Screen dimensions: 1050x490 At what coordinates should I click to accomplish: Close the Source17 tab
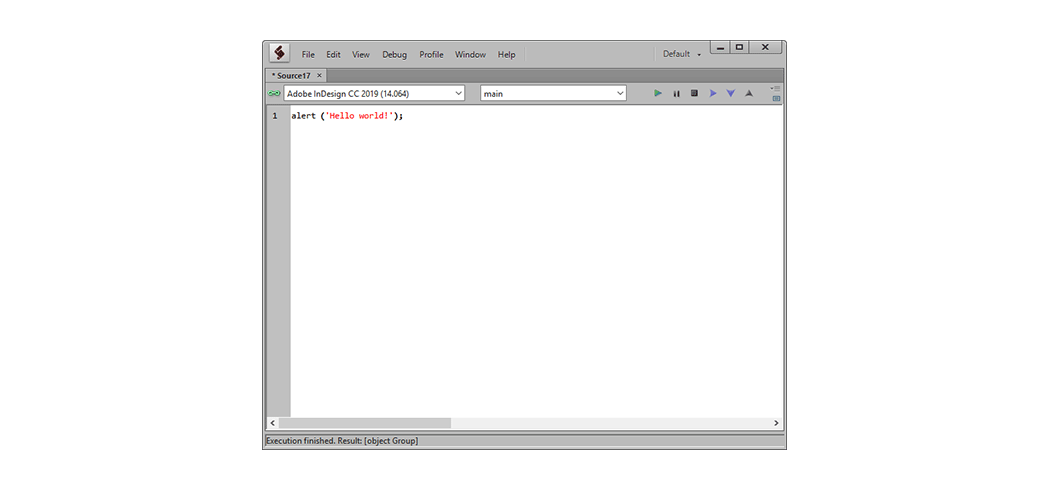pyautogui.click(x=320, y=75)
